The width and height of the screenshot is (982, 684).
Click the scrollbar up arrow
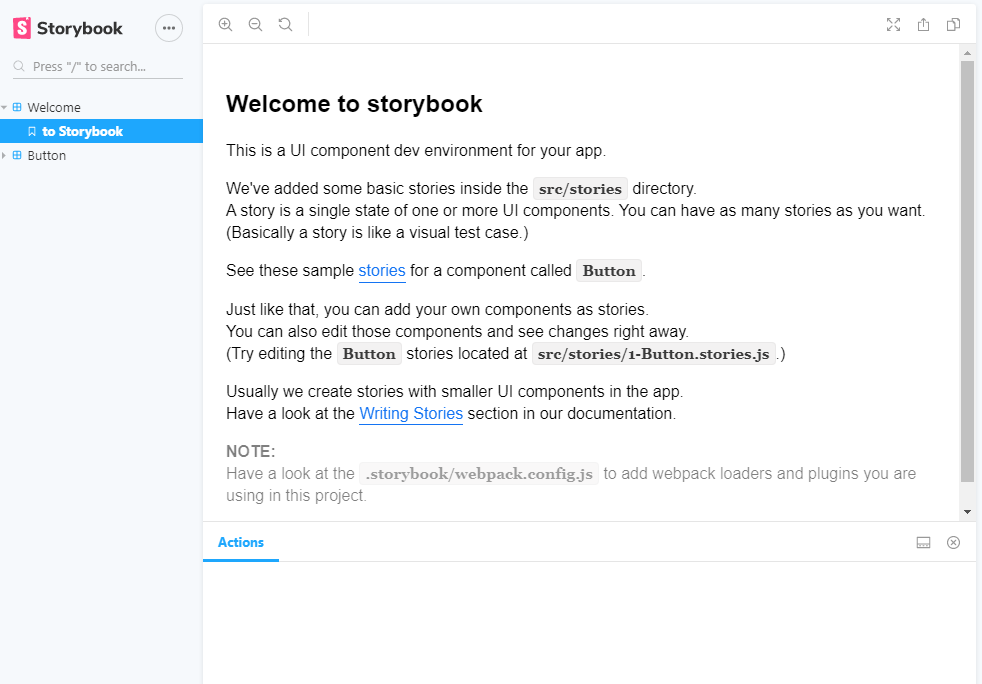(x=967, y=54)
